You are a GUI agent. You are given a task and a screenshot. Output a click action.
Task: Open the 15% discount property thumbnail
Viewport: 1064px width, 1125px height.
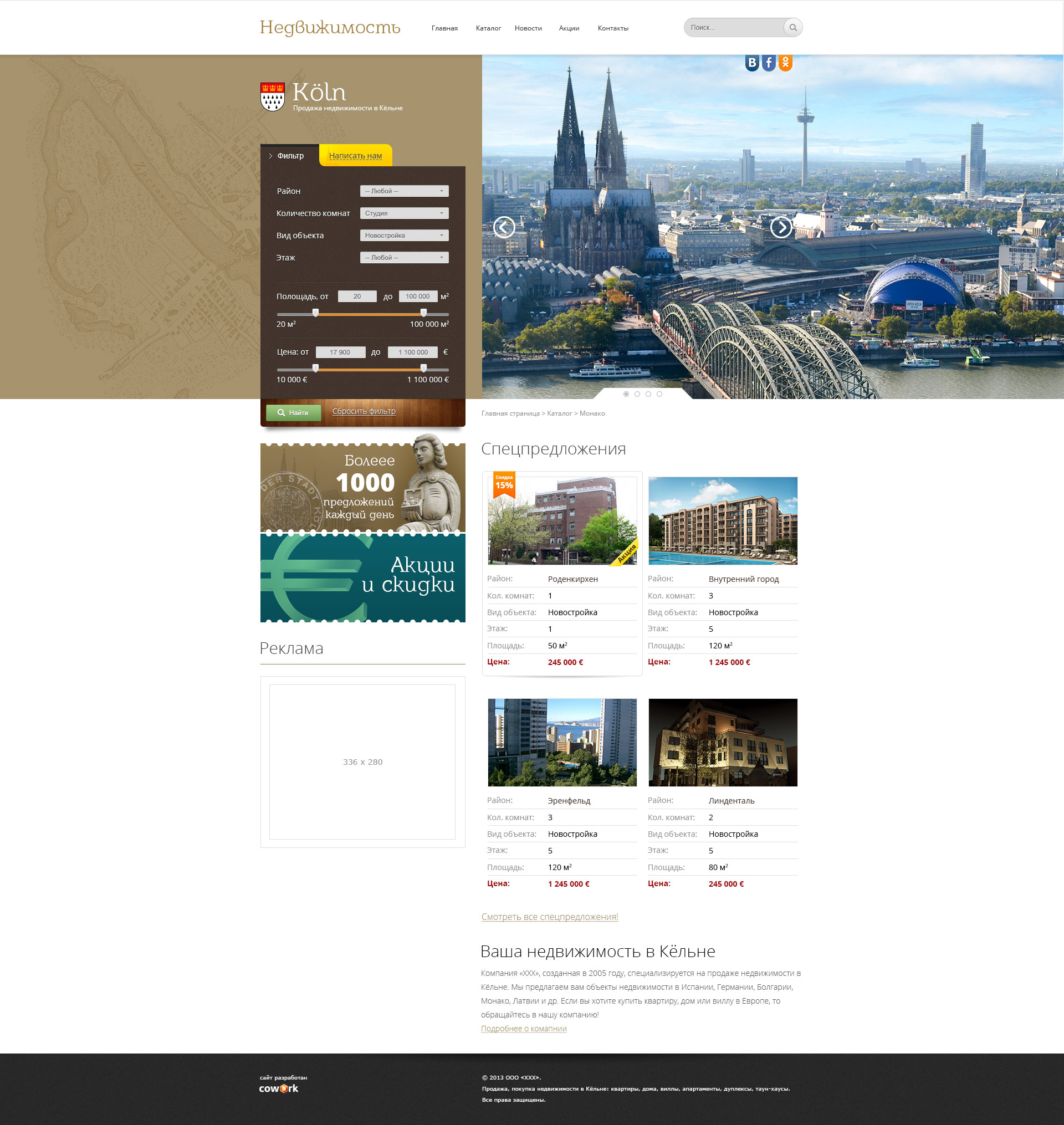(562, 520)
